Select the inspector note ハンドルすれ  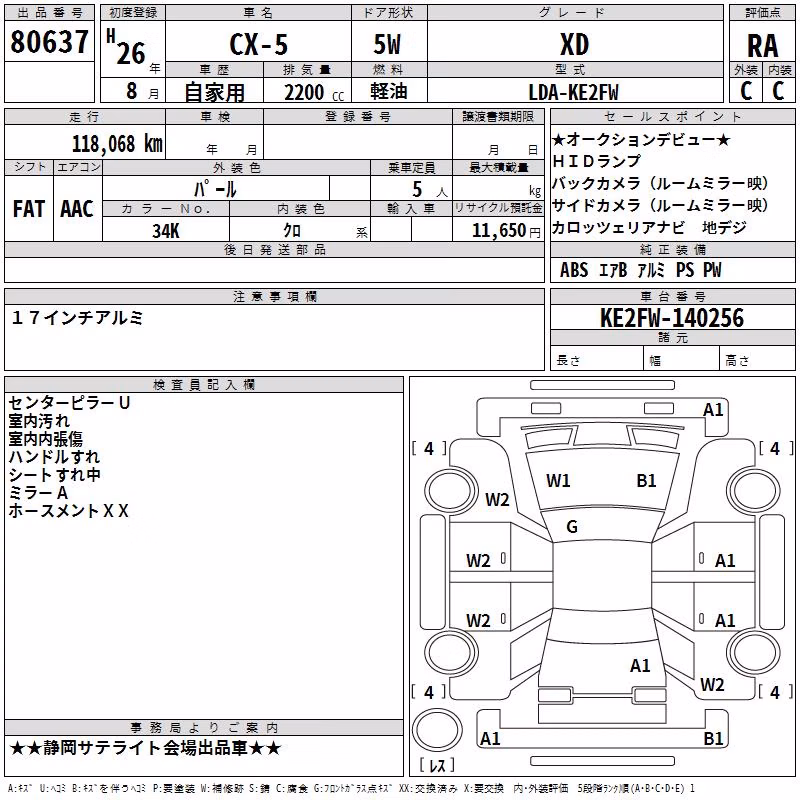pos(54,457)
